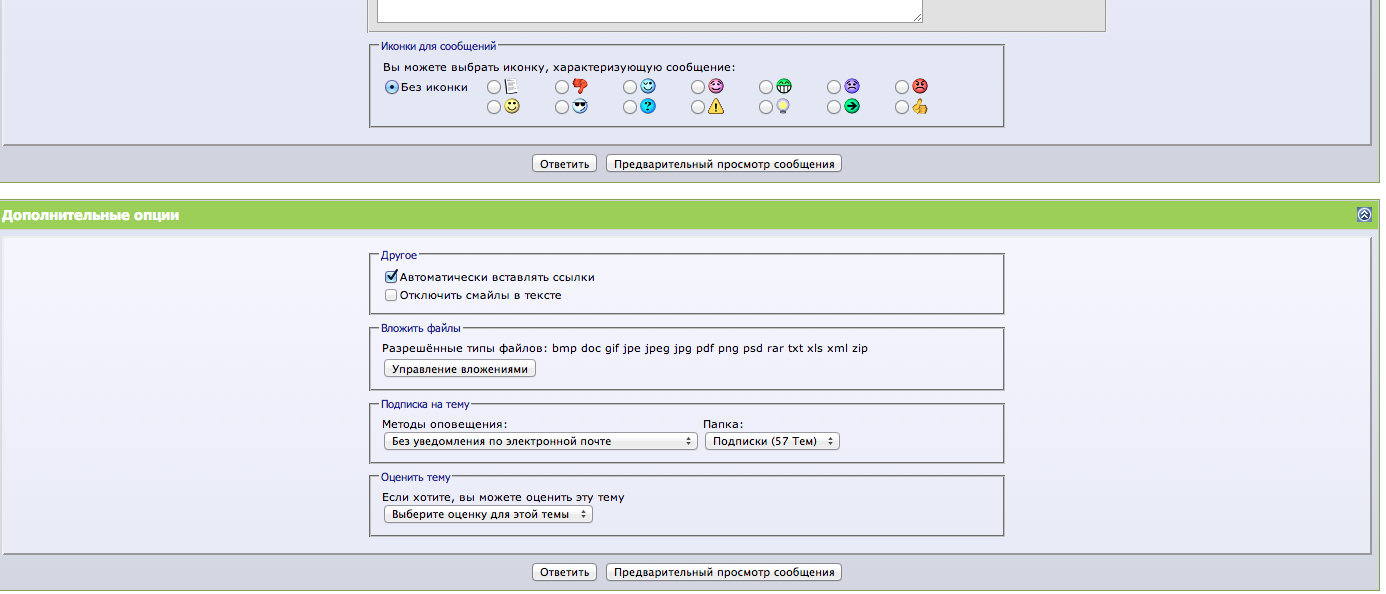
Task: Enable 'Отключить смайлы в тексте' checkbox
Action: pos(391,295)
